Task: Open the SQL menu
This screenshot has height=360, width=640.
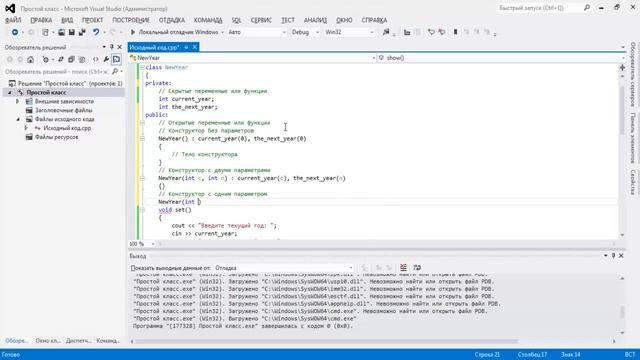Action: click(x=236, y=20)
